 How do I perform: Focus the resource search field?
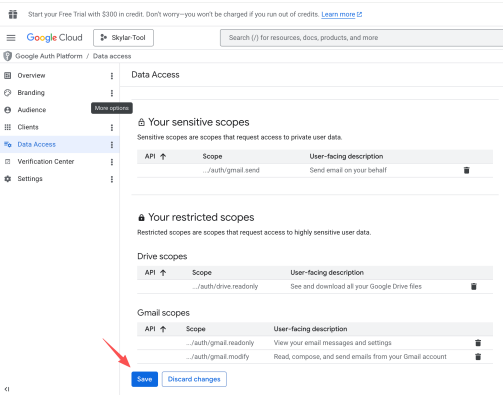[361, 38]
